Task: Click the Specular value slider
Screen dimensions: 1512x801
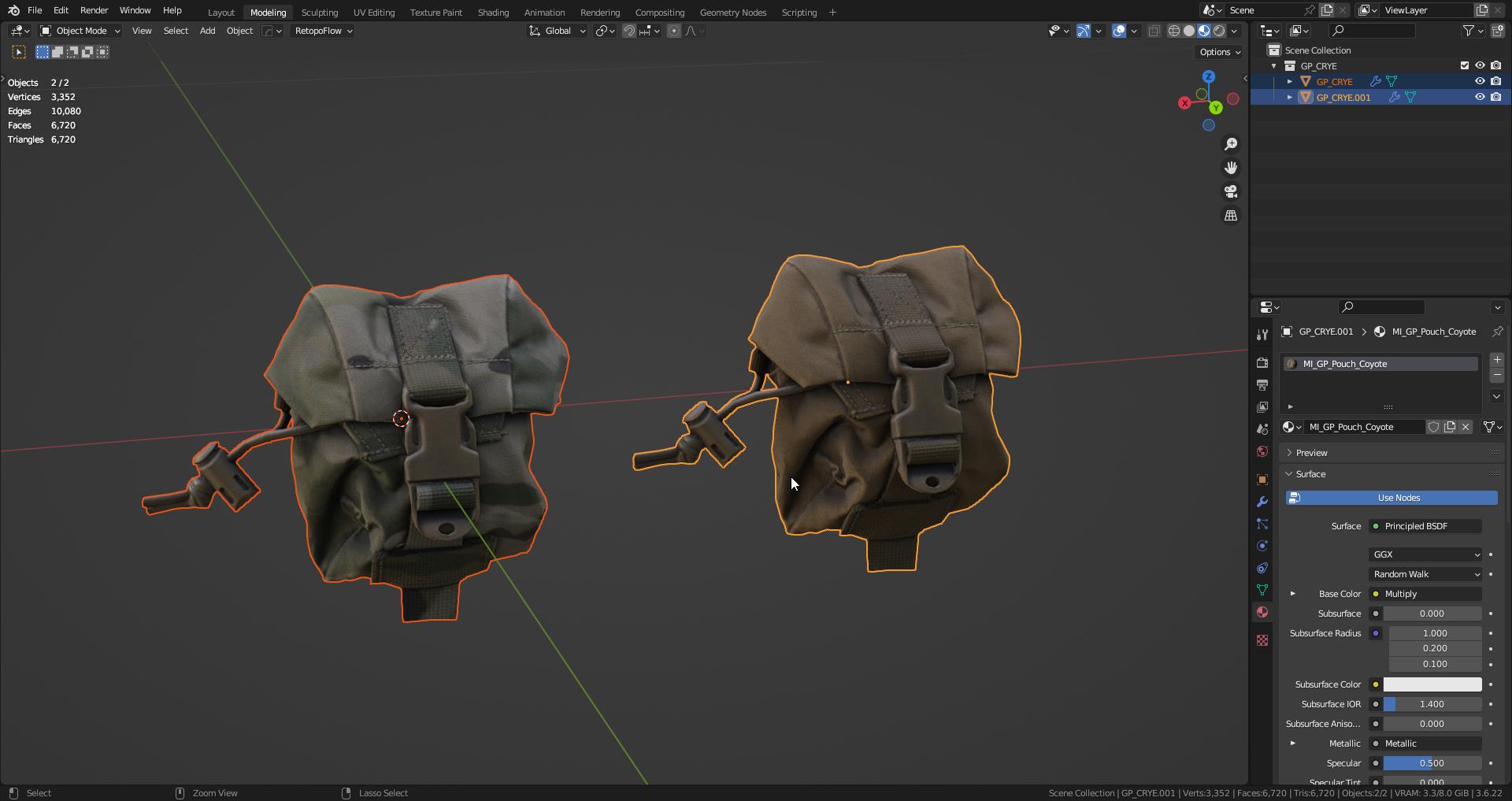Action: click(x=1432, y=763)
